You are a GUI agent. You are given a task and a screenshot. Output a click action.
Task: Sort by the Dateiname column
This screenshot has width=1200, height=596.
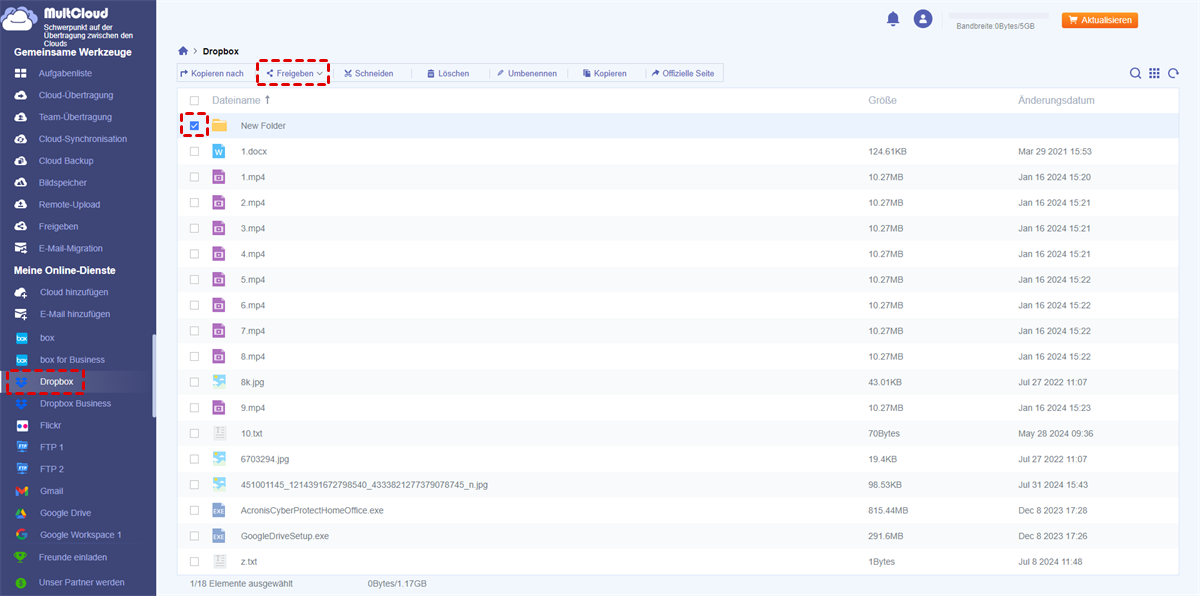(236, 100)
